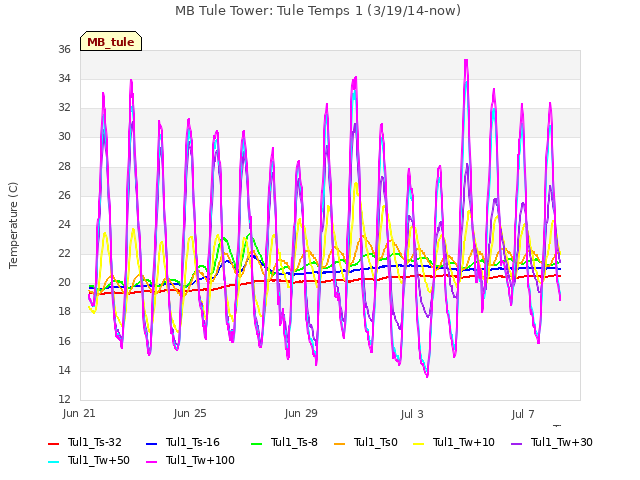Click the orange Tul1_Ts0 legend swatch

click(339, 443)
